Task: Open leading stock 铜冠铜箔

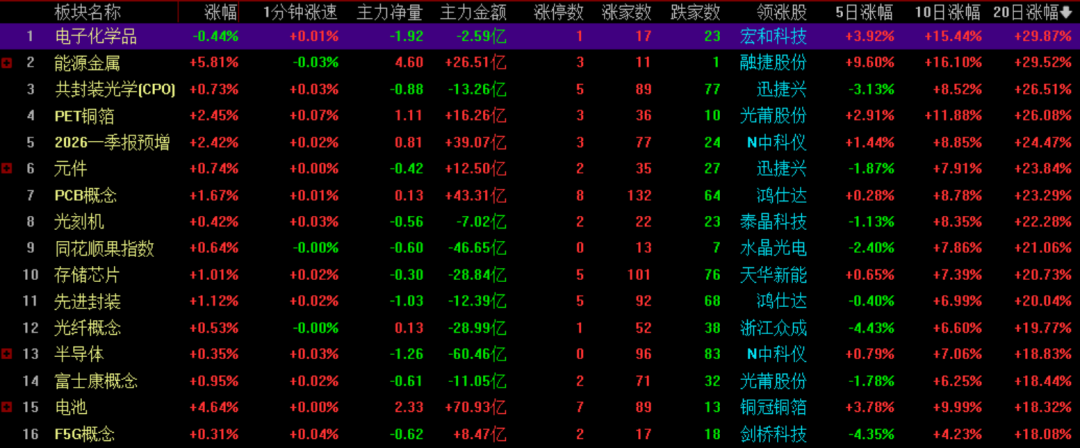Action: coord(773,407)
